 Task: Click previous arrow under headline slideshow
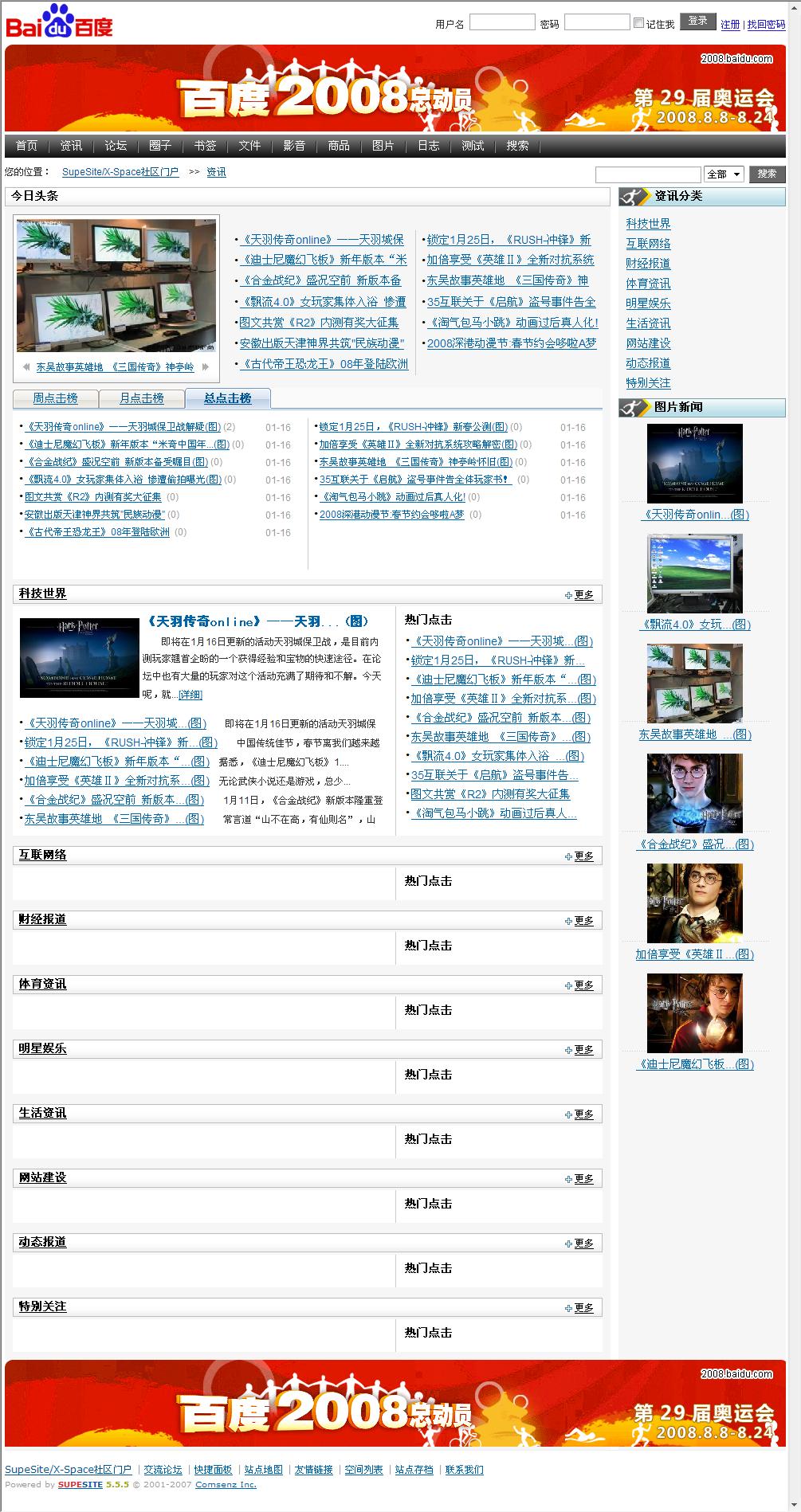[27, 367]
